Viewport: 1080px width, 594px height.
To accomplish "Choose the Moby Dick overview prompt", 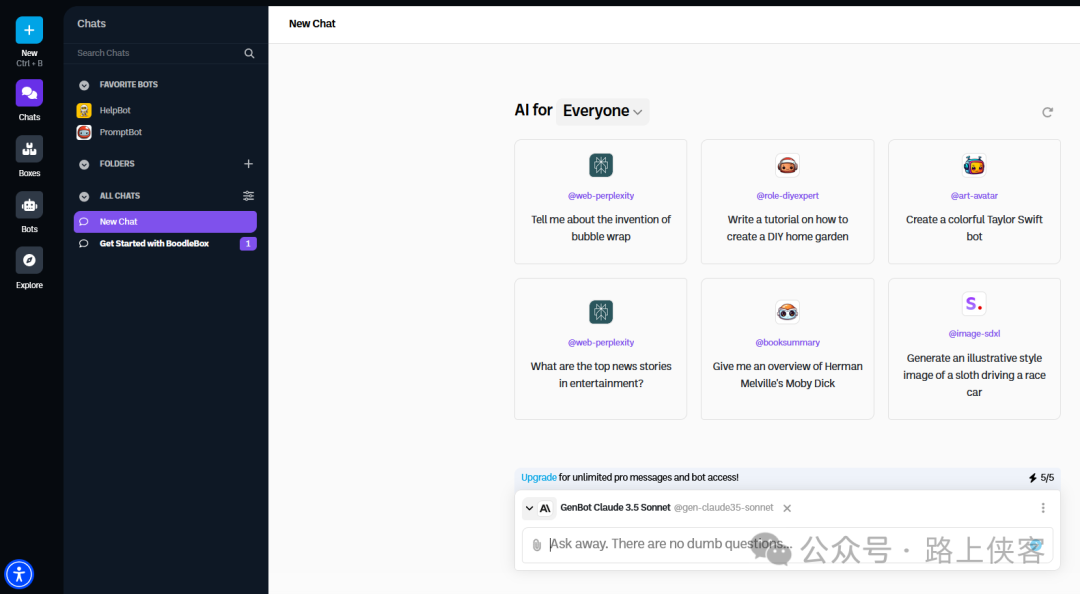I will pyautogui.click(x=787, y=349).
